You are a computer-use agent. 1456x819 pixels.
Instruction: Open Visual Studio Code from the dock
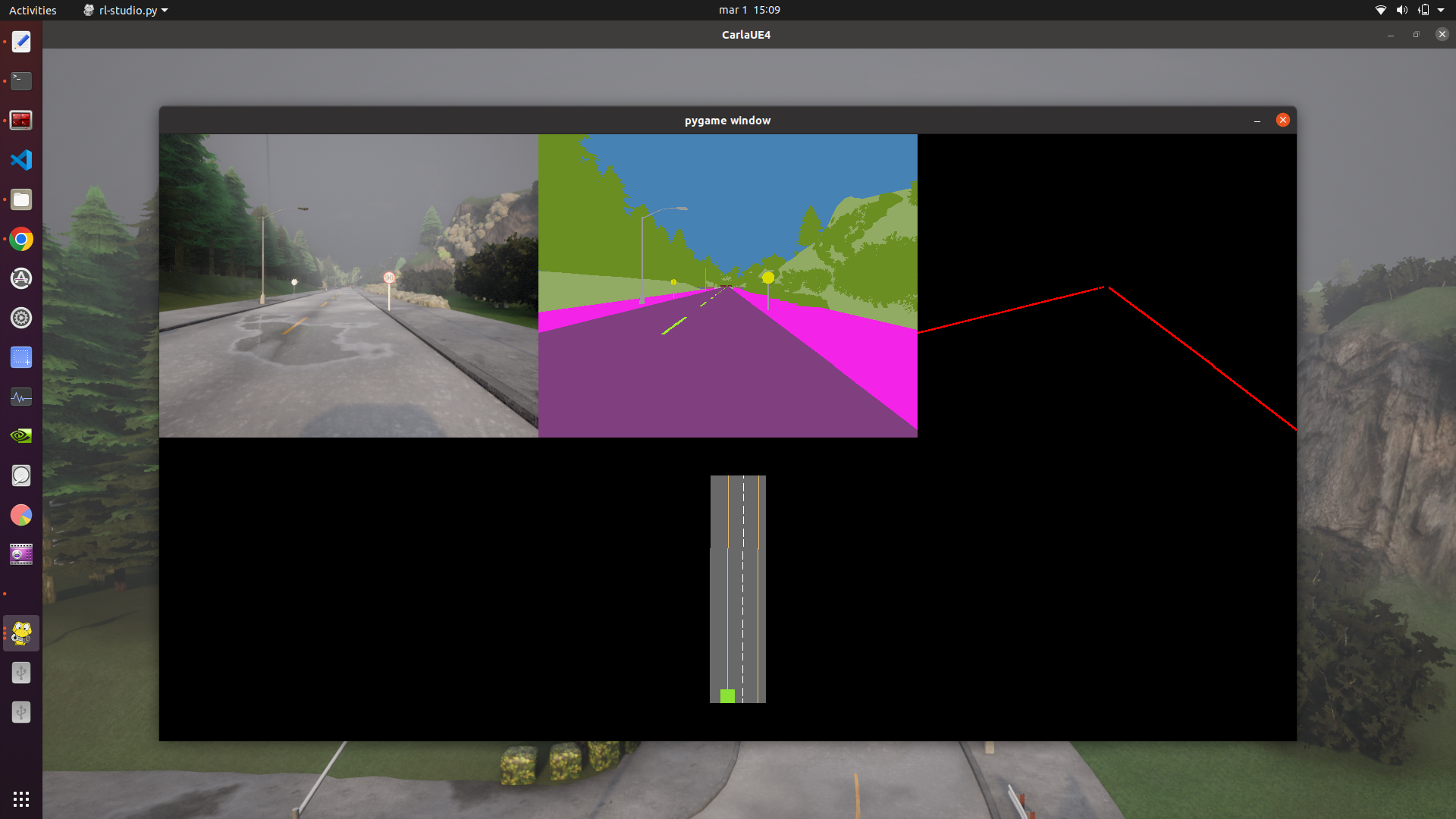21,160
